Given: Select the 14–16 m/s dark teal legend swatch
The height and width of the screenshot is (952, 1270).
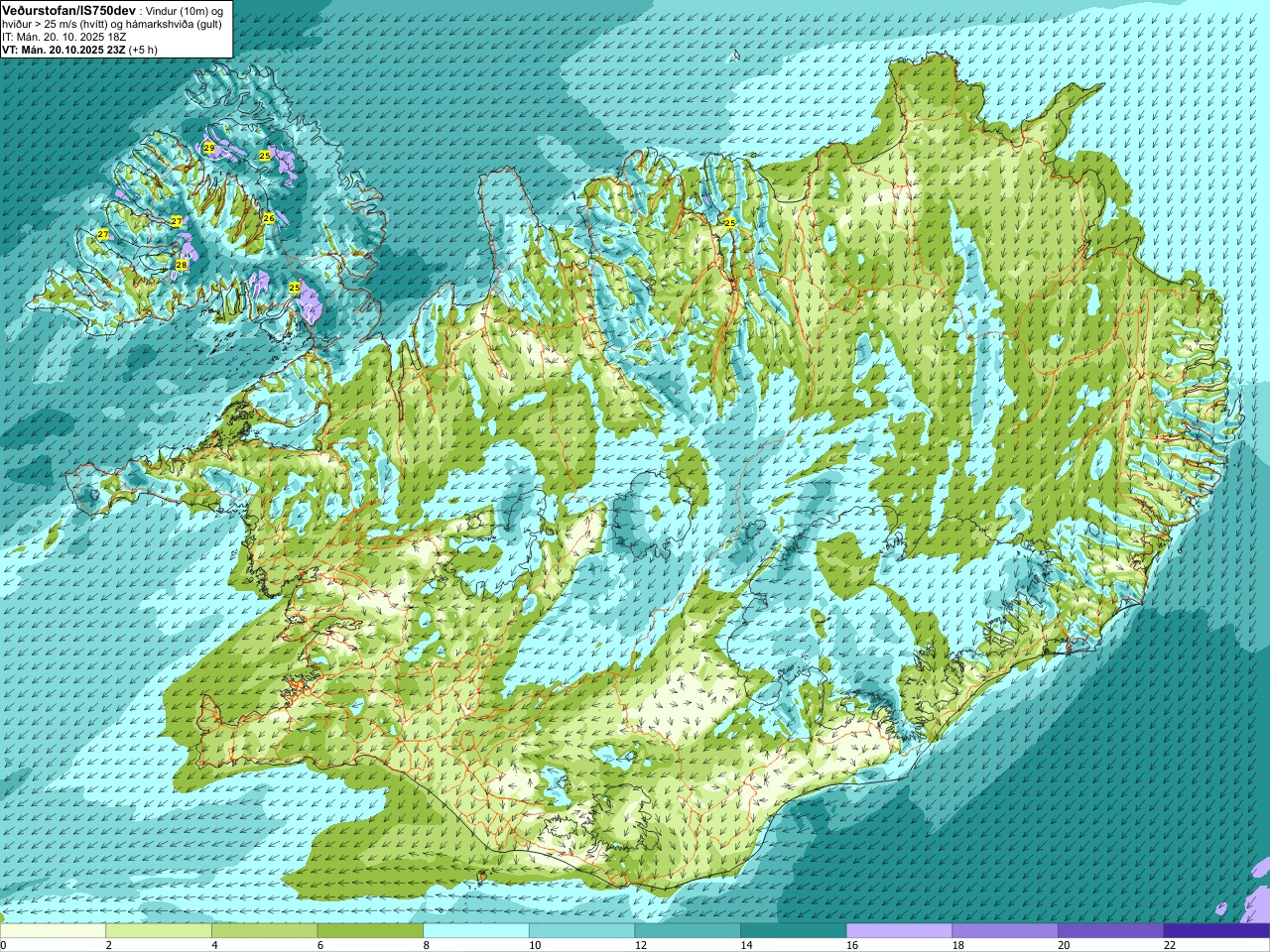Looking at the screenshot, I should click(x=794, y=931).
